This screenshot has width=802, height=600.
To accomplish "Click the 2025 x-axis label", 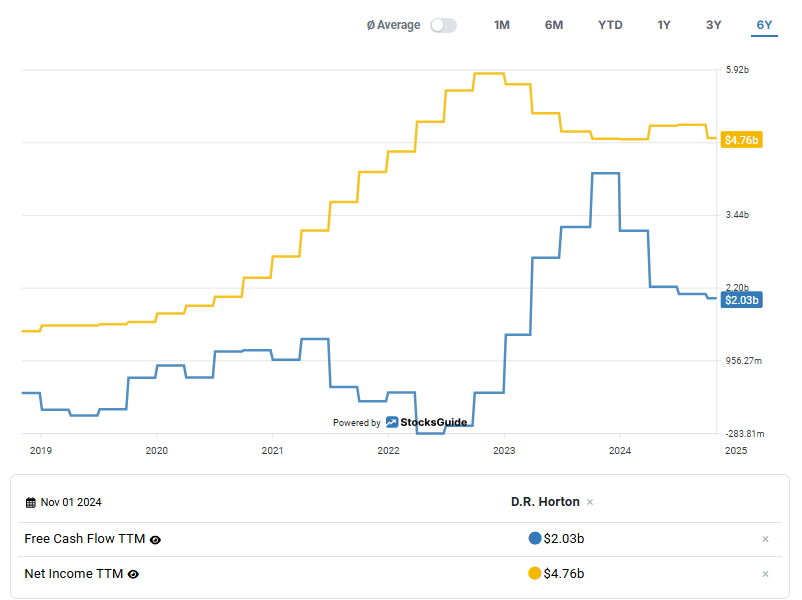I will pos(736,451).
